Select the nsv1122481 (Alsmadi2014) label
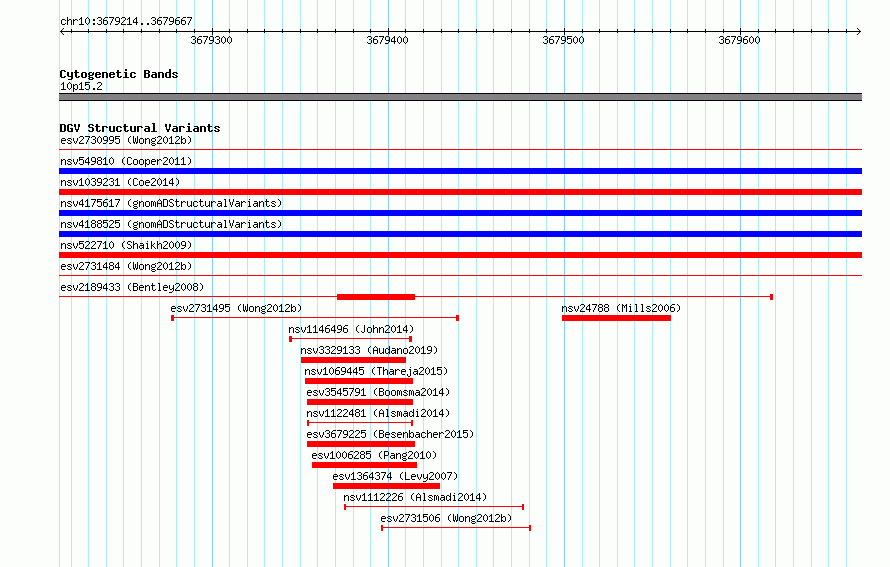 click(378, 413)
